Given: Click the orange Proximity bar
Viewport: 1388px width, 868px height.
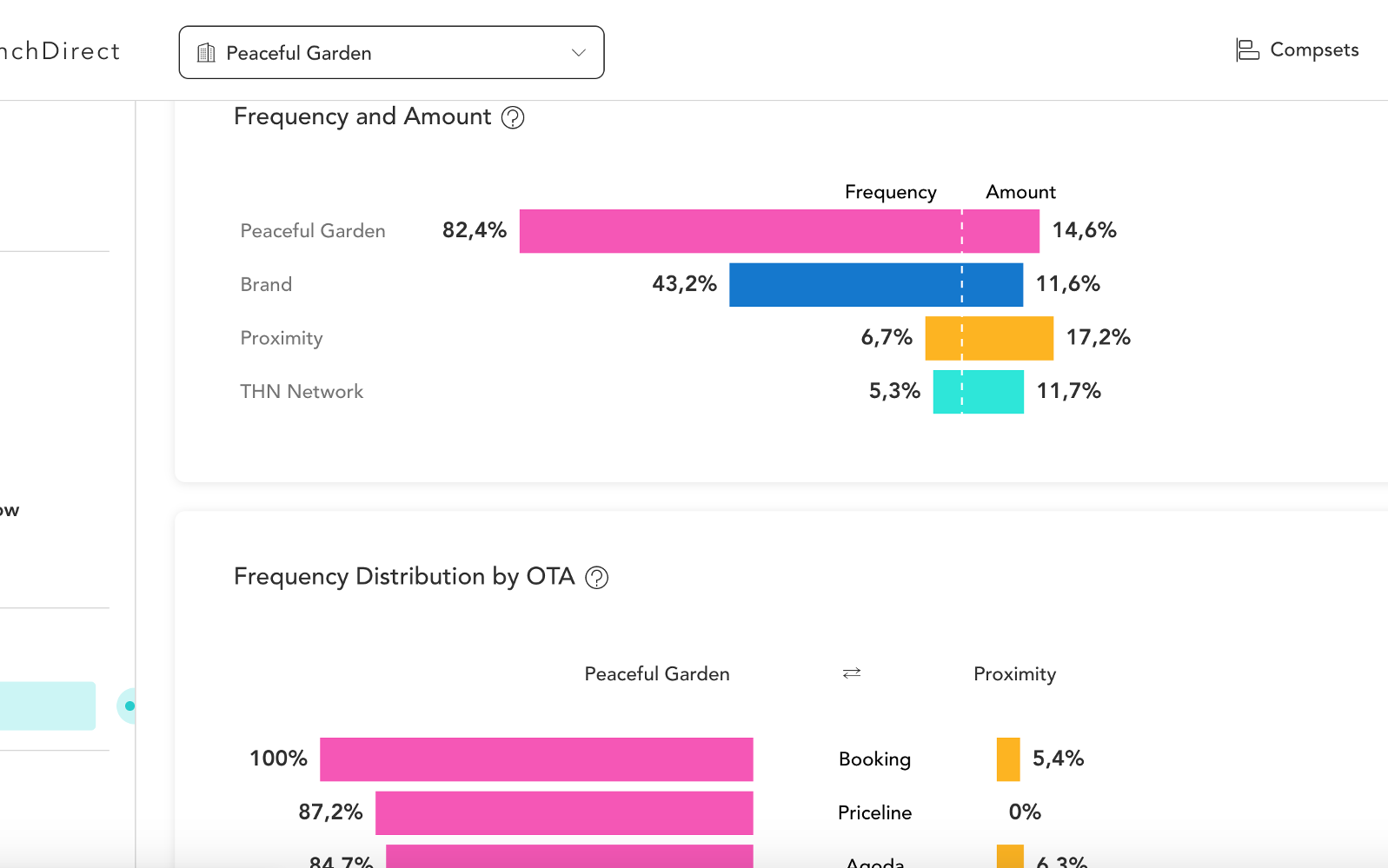Looking at the screenshot, I should pyautogui.click(x=989, y=338).
